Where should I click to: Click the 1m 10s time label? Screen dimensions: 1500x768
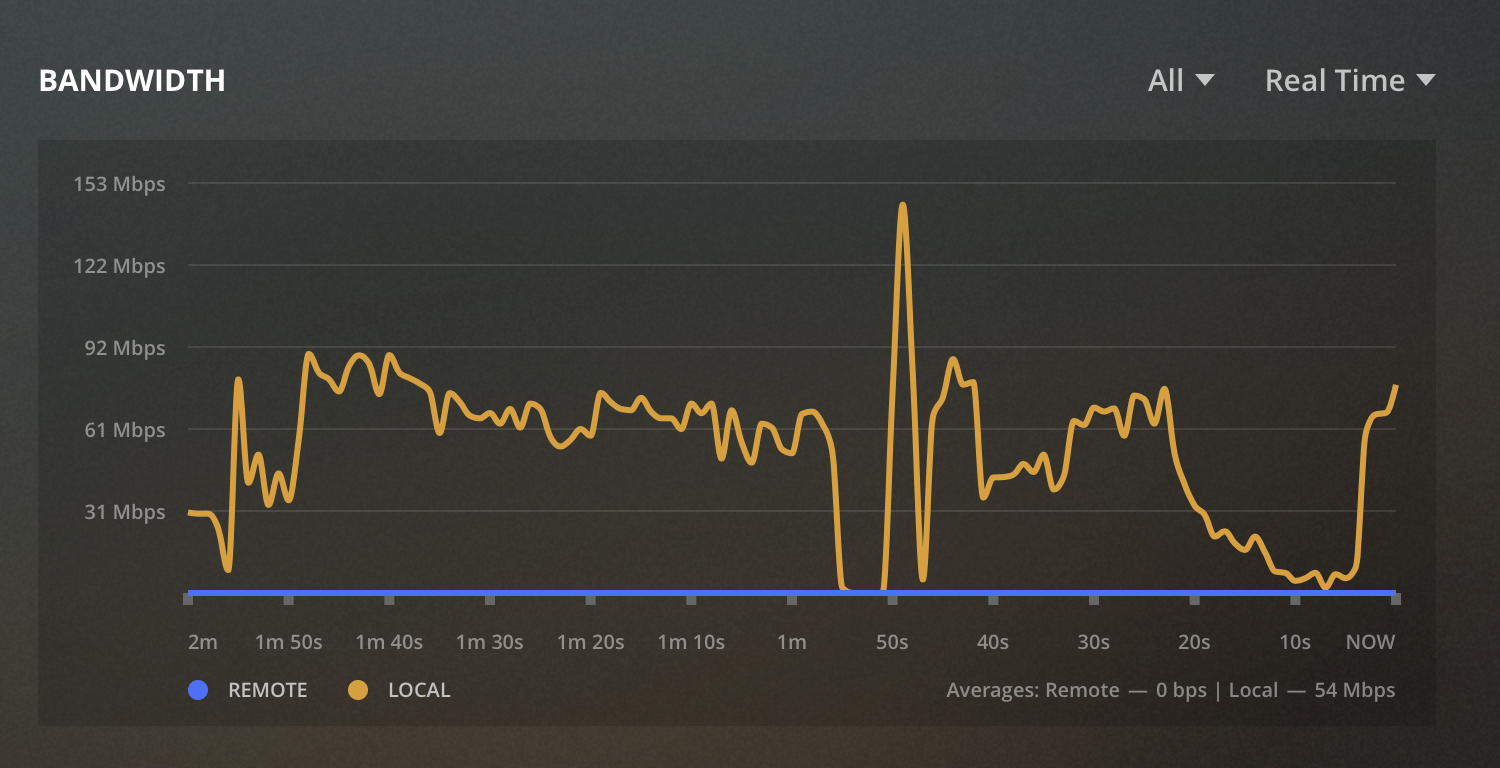coord(691,642)
